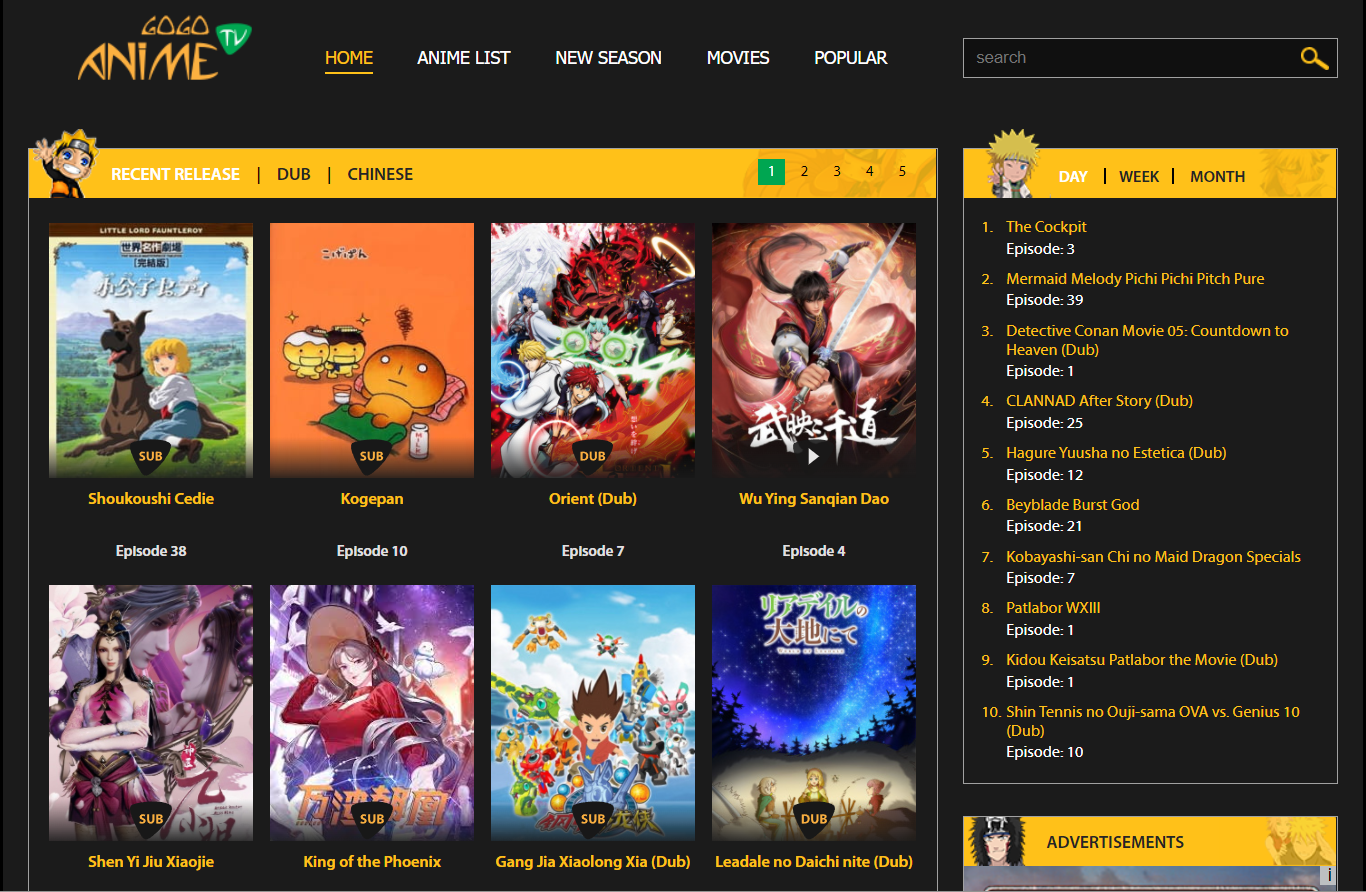Go to pagination page 2

(x=804, y=172)
